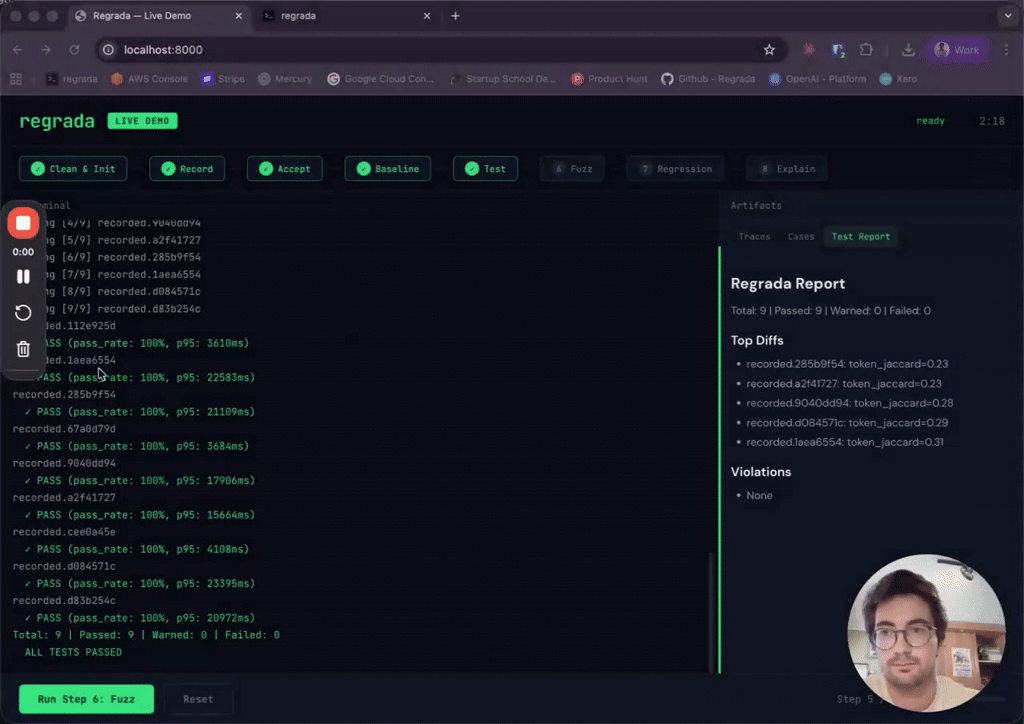Bookmark this page with star icon
Viewport: 1024px width, 724px height.
(769, 50)
